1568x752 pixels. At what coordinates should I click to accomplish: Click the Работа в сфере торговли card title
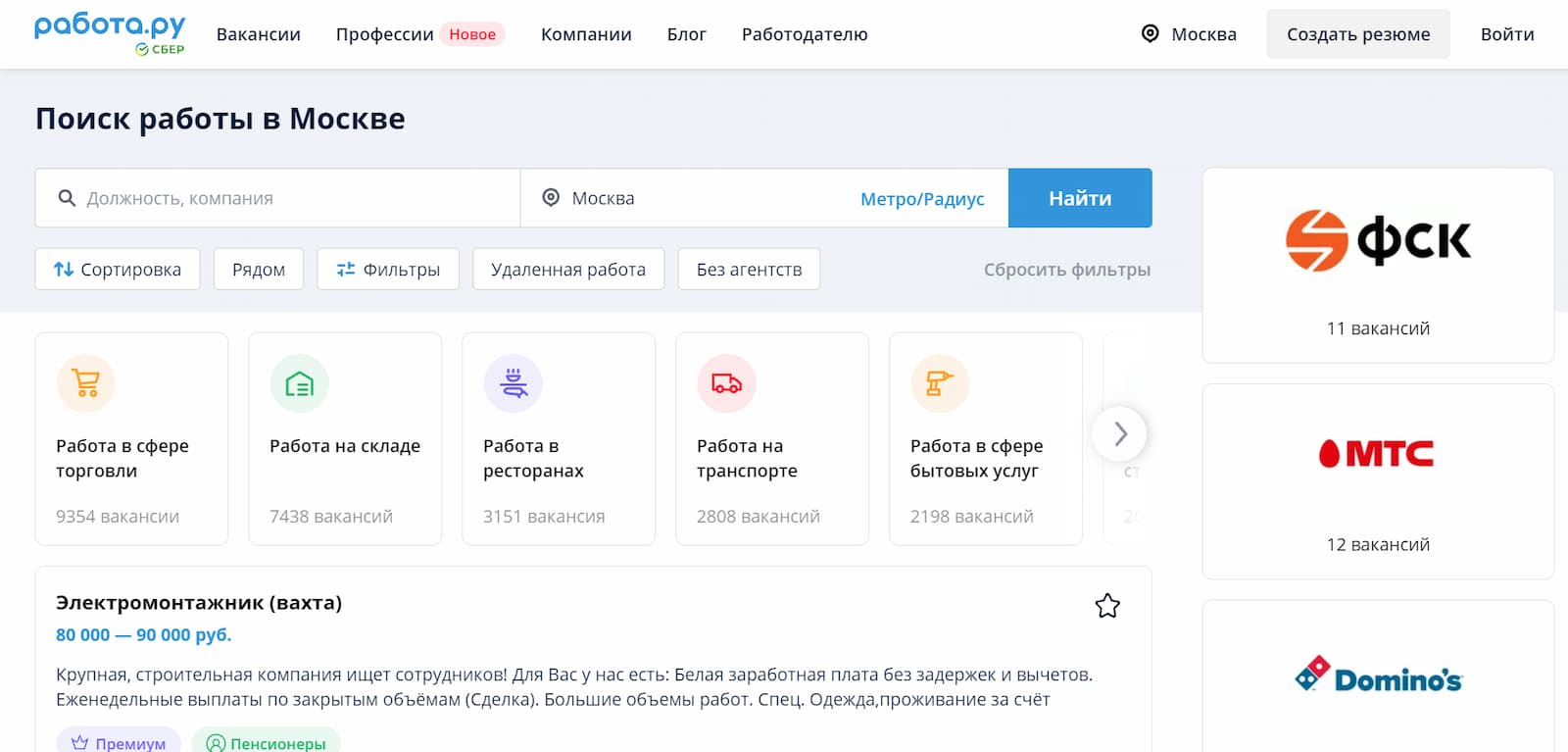coord(122,458)
